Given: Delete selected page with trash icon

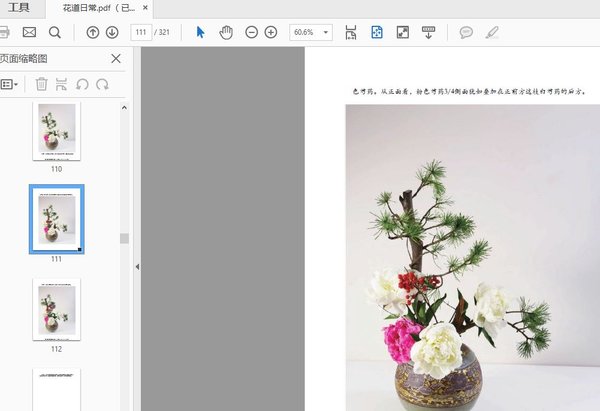Looking at the screenshot, I should coord(41,84).
